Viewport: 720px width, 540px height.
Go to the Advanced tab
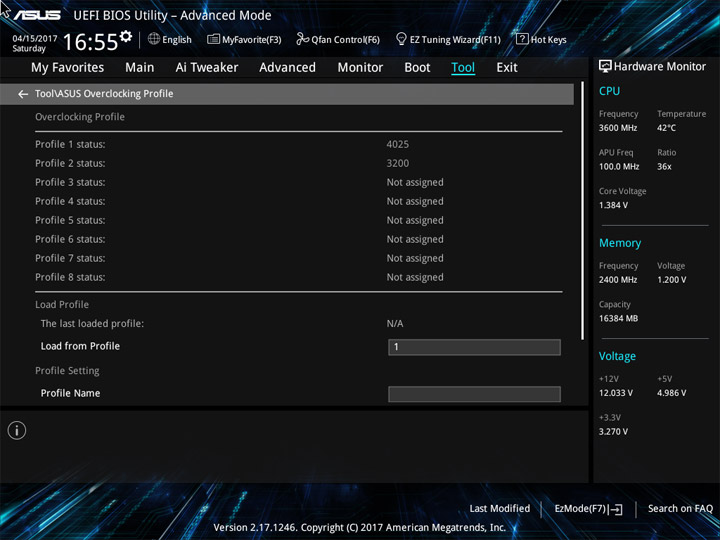click(x=287, y=68)
